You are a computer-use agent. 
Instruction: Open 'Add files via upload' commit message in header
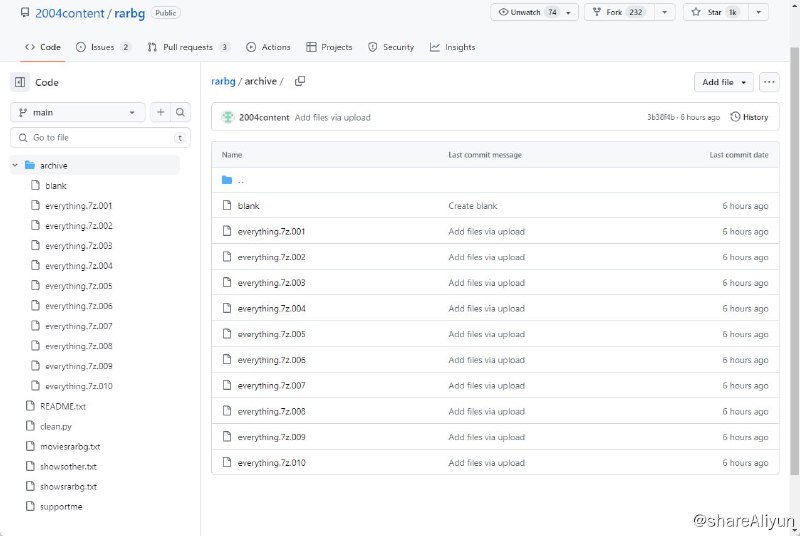click(333, 117)
